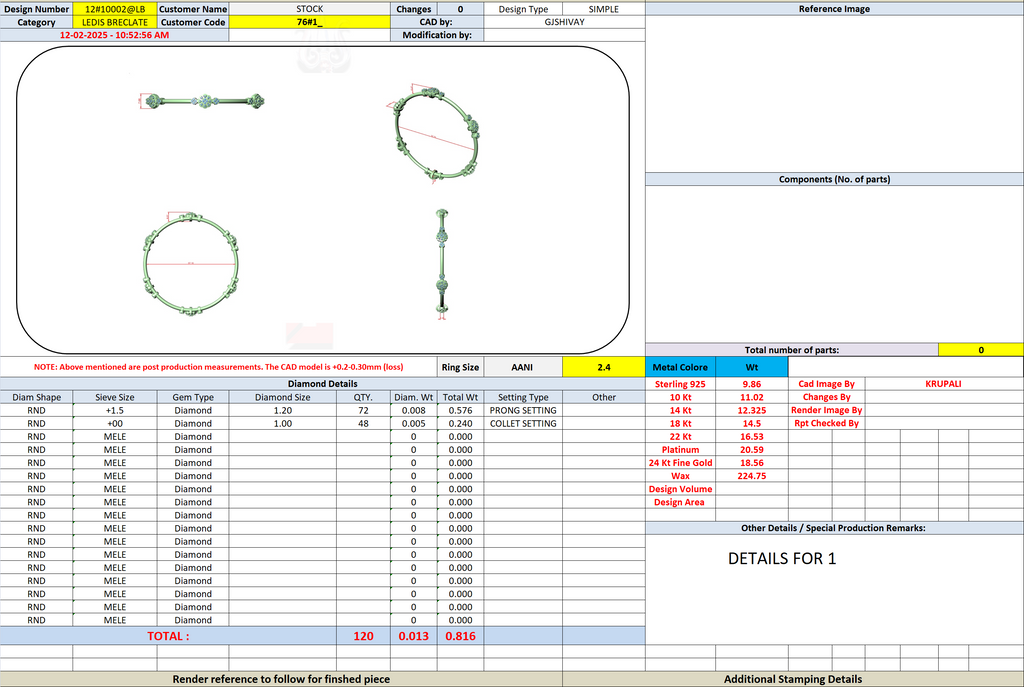1024x687 pixels.
Task: Click diamond size 1.20 cell
Action: 283,410
